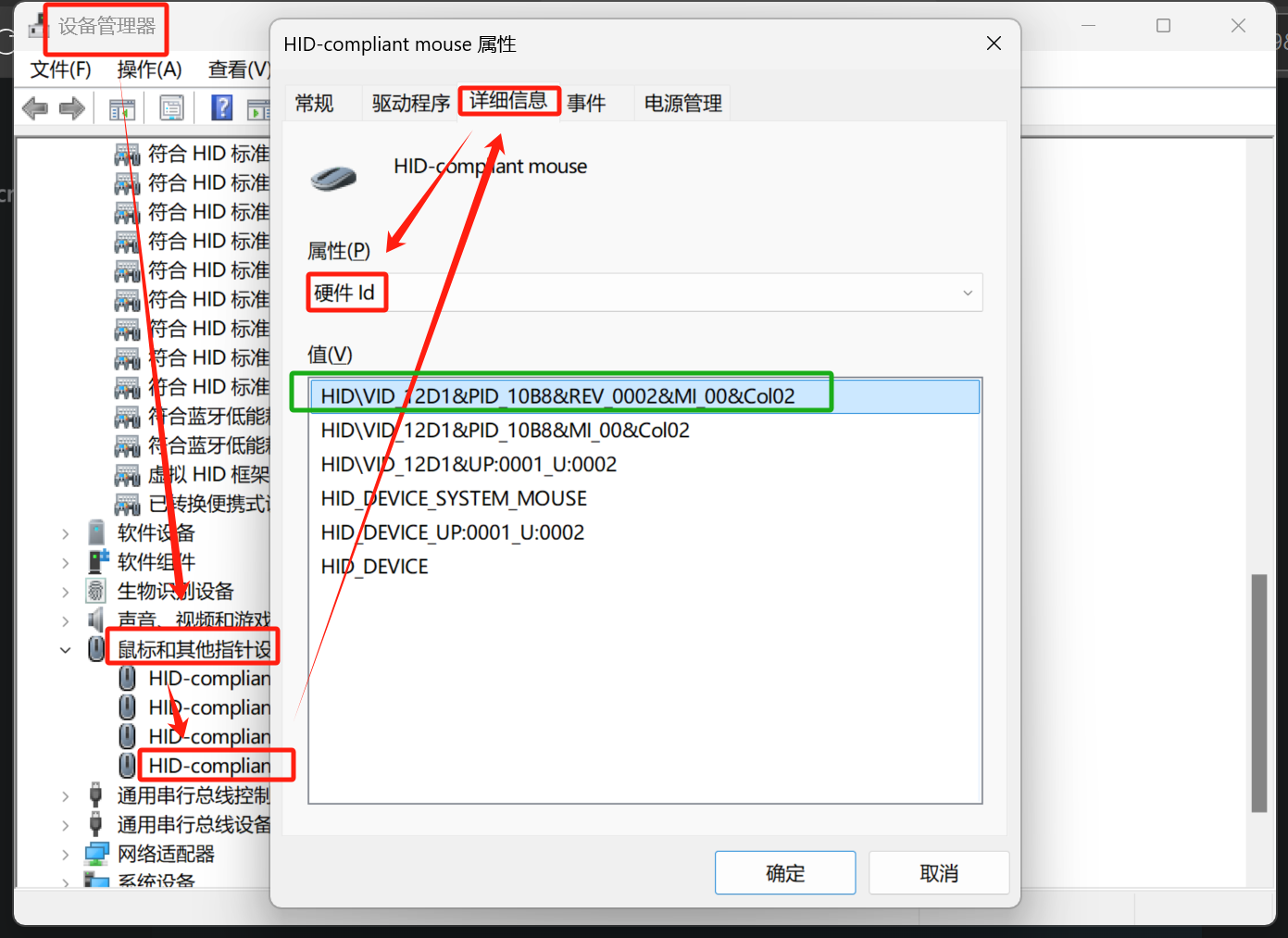Open the 硬件 Id property dropdown
This screenshot has height=938, width=1288.
967,294
